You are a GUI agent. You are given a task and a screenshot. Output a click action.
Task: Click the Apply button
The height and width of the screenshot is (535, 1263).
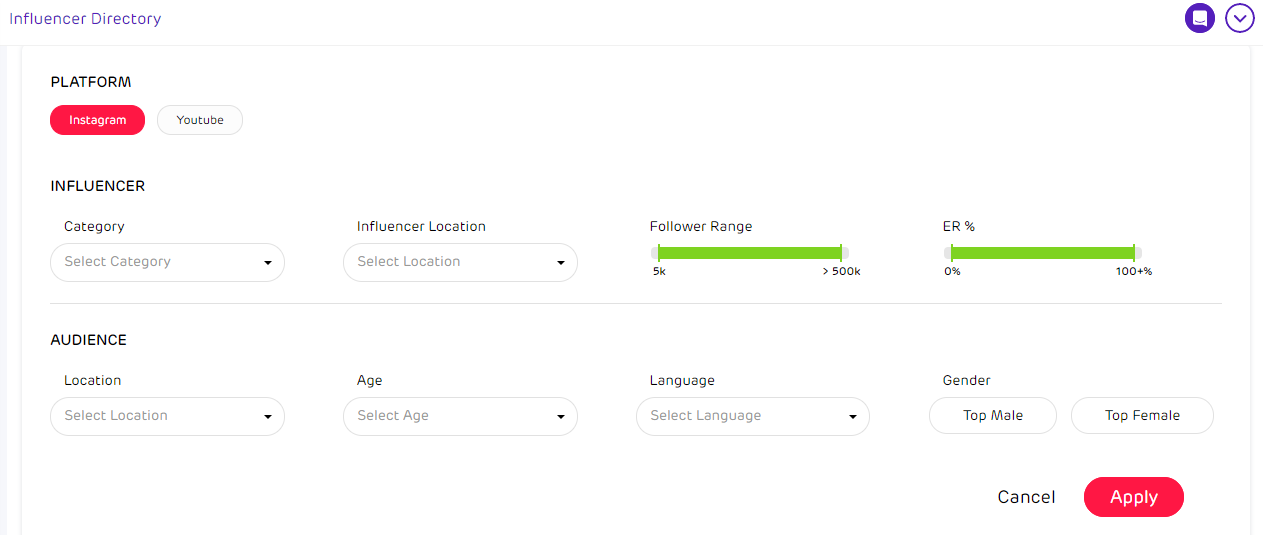pyautogui.click(x=1134, y=497)
